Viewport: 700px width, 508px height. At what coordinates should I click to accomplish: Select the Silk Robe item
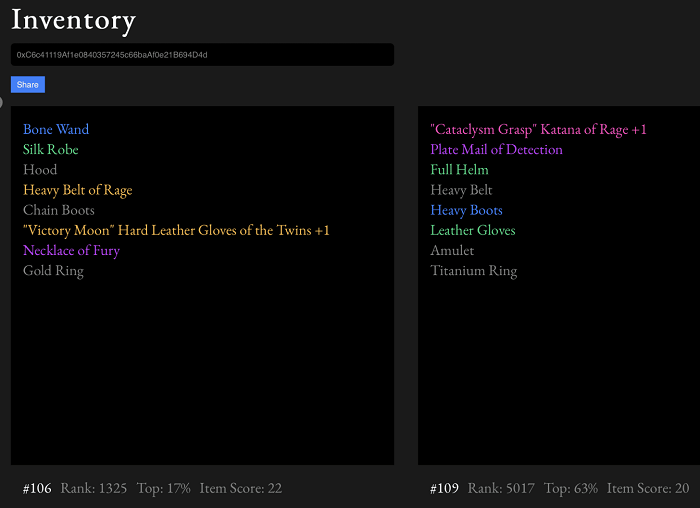50,150
